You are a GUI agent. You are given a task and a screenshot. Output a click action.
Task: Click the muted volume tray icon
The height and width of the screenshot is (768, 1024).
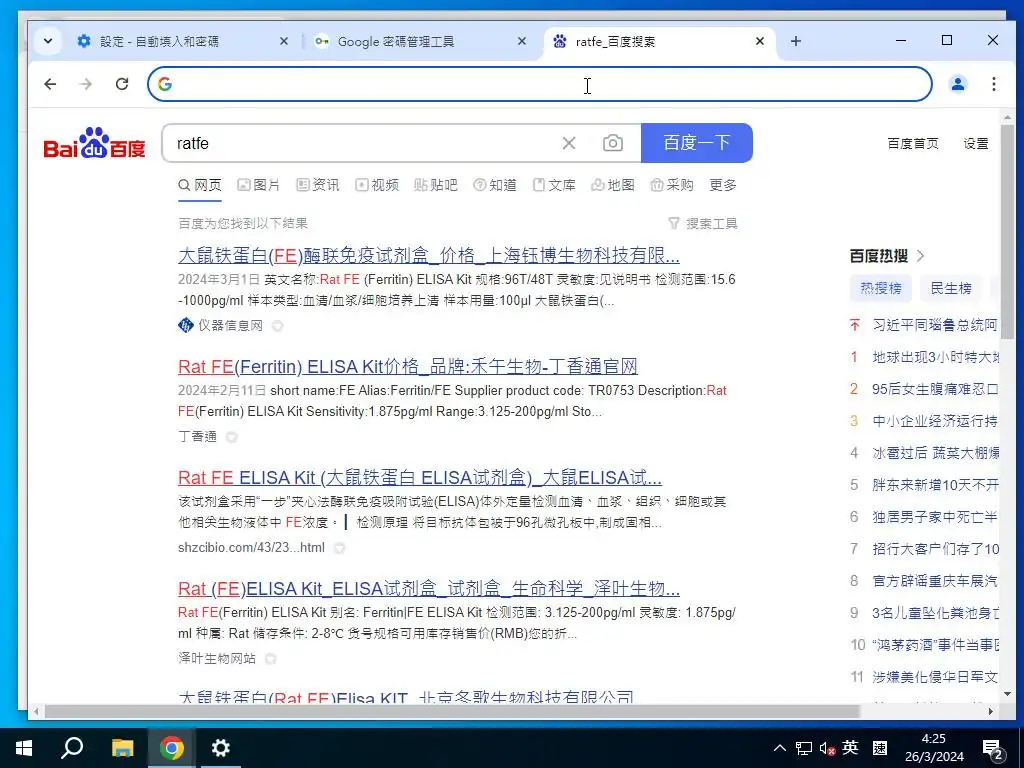tap(827, 748)
